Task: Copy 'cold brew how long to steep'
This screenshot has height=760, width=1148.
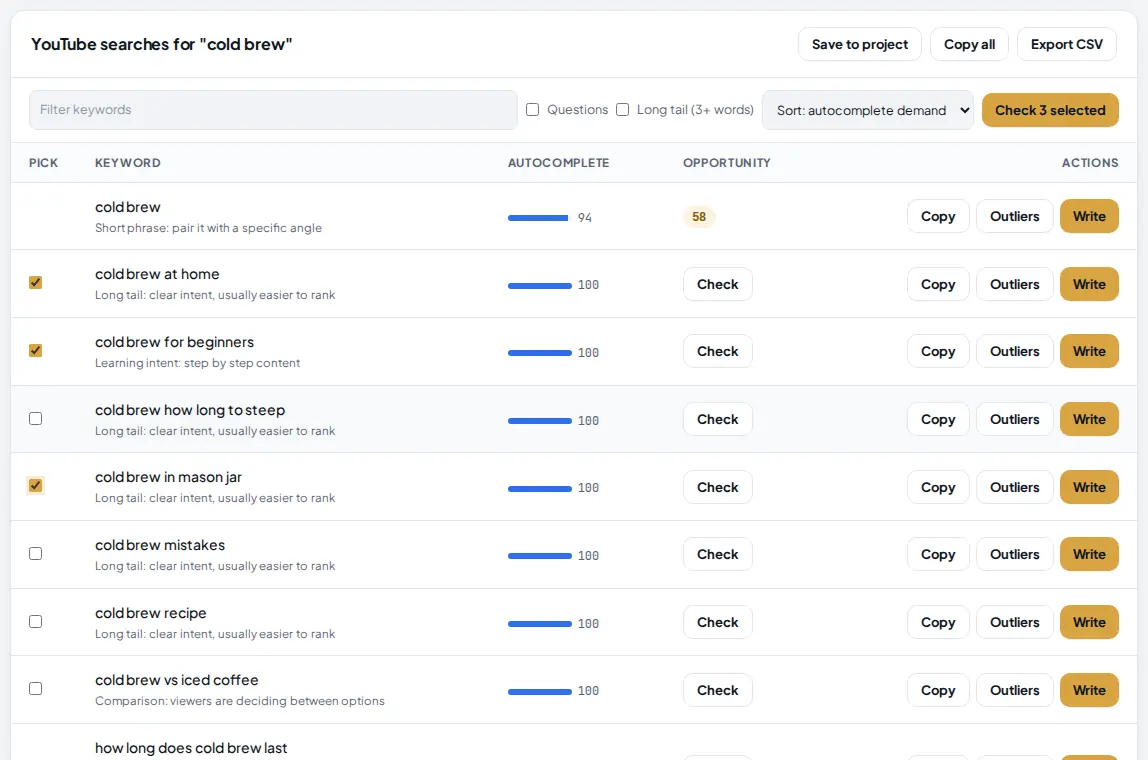Action: [938, 420]
